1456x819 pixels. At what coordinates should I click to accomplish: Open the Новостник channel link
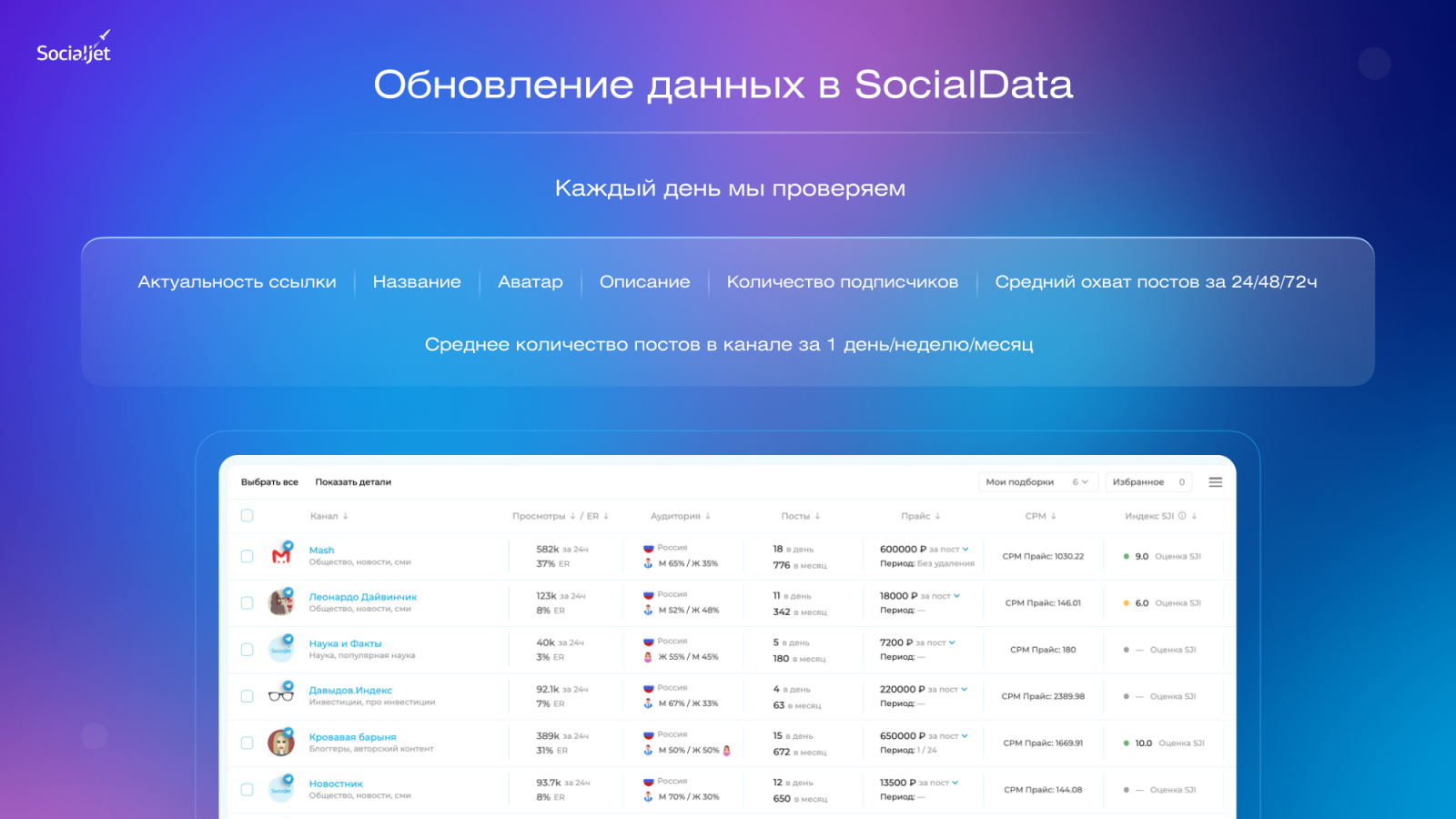[x=336, y=784]
